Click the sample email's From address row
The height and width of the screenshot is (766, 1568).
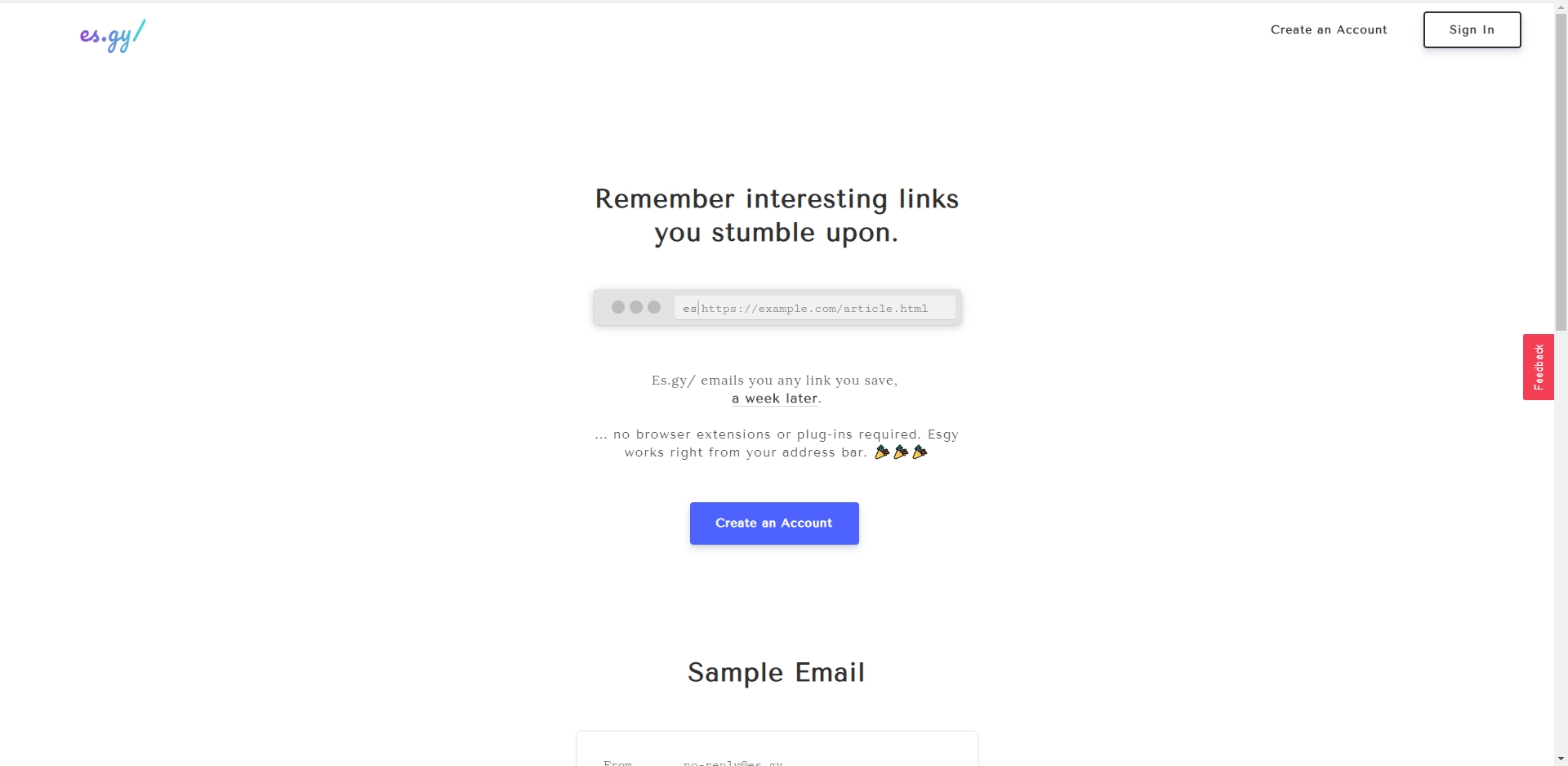click(733, 762)
